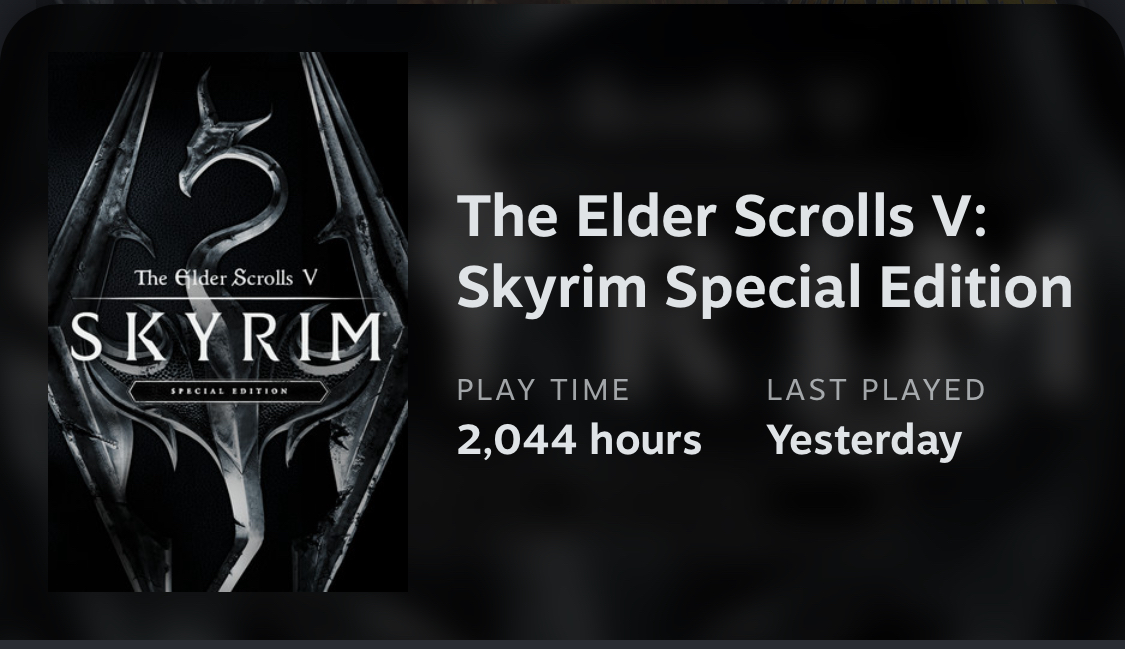Click small "The Elder Scrolls V" cover text
Image resolution: width=1125 pixels, height=649 pixels.
point(226,278)
